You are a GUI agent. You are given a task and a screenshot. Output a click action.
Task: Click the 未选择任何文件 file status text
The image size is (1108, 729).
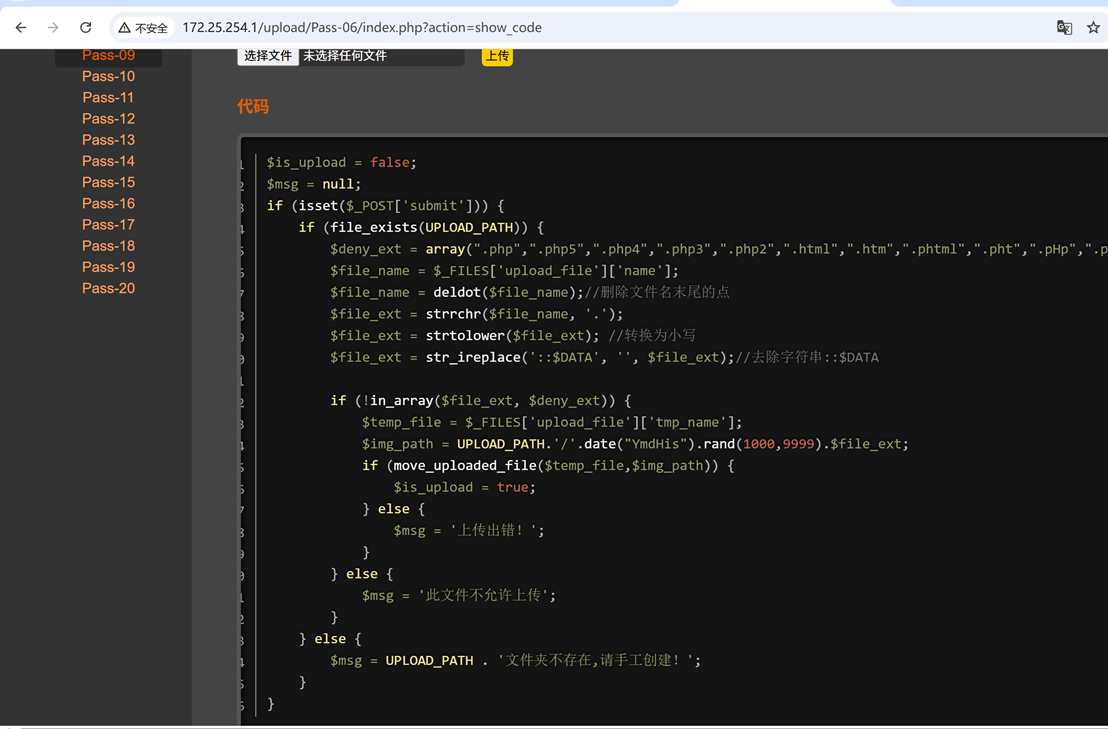tap(345, 56)
